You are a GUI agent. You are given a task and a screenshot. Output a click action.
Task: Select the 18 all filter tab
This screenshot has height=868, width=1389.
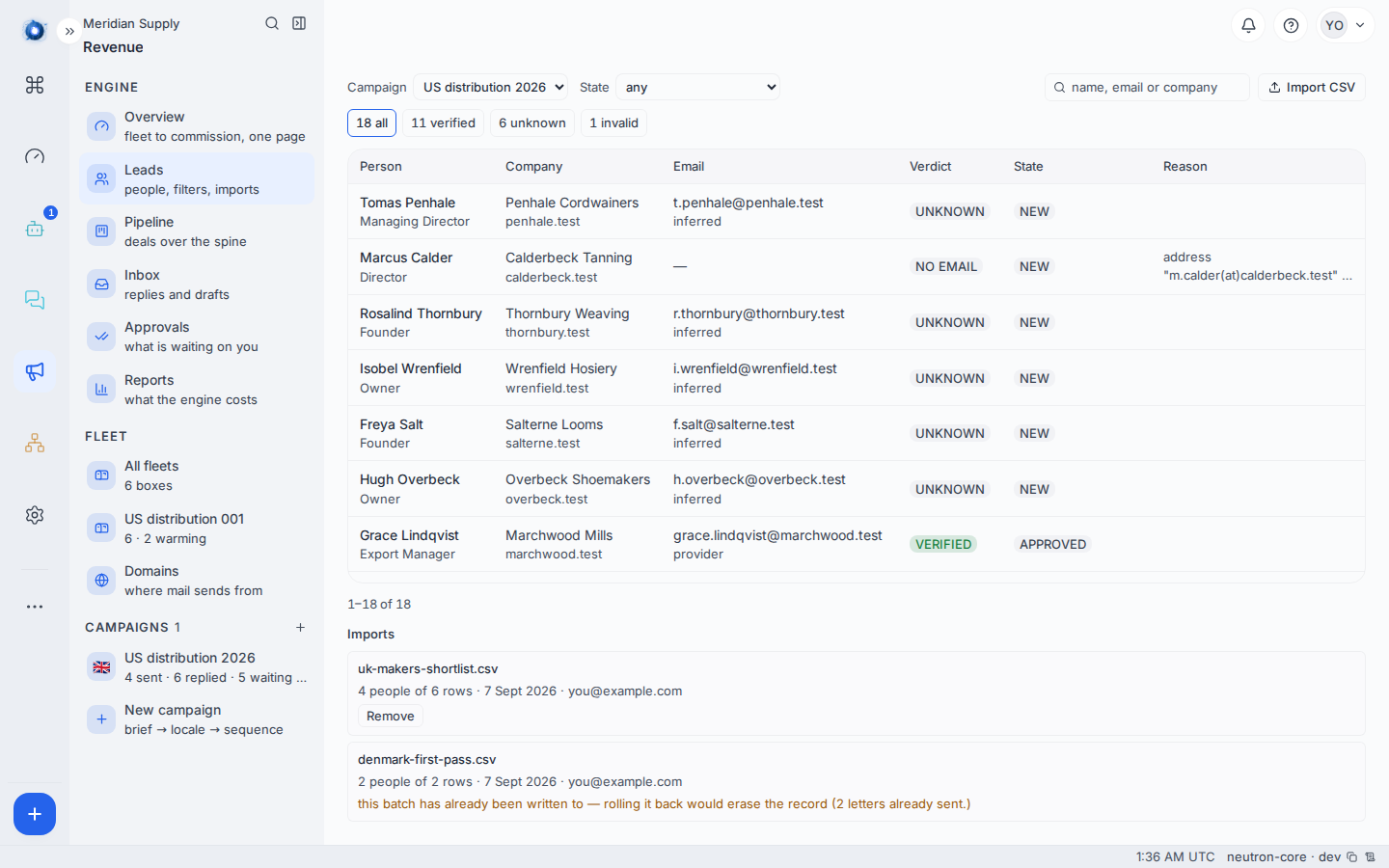pyautogui.click(x=371, y=122)
